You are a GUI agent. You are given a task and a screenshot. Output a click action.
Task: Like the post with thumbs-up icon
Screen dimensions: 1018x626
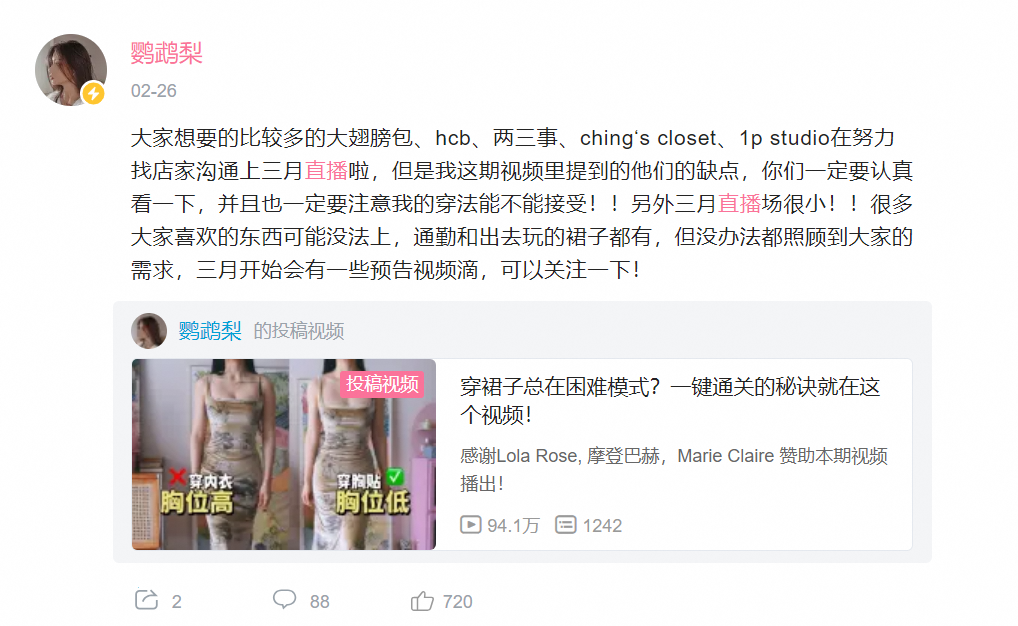pyautogui.click(x=422, y=601)
